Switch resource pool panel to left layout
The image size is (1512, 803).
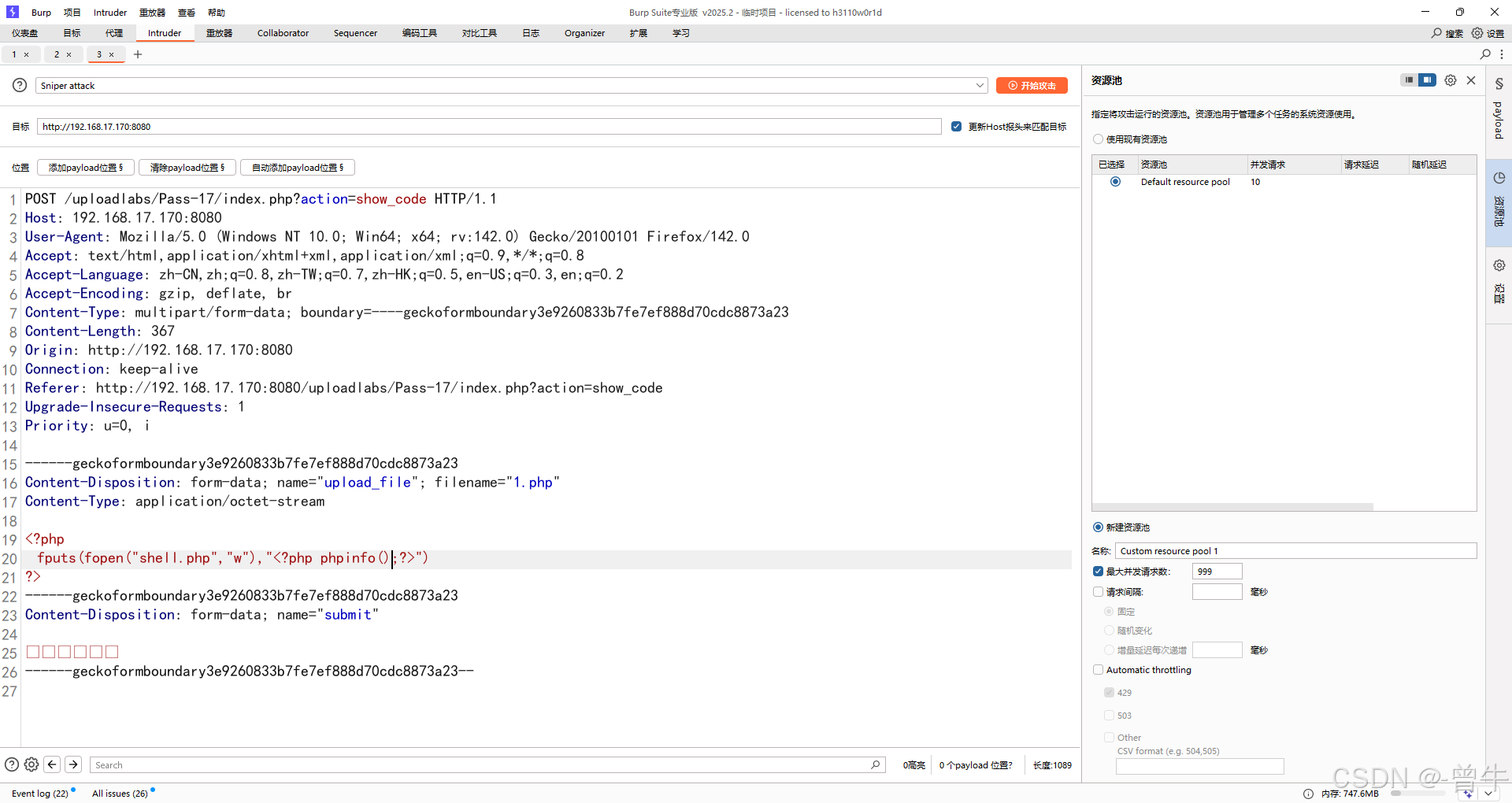tap(1409, 80)
